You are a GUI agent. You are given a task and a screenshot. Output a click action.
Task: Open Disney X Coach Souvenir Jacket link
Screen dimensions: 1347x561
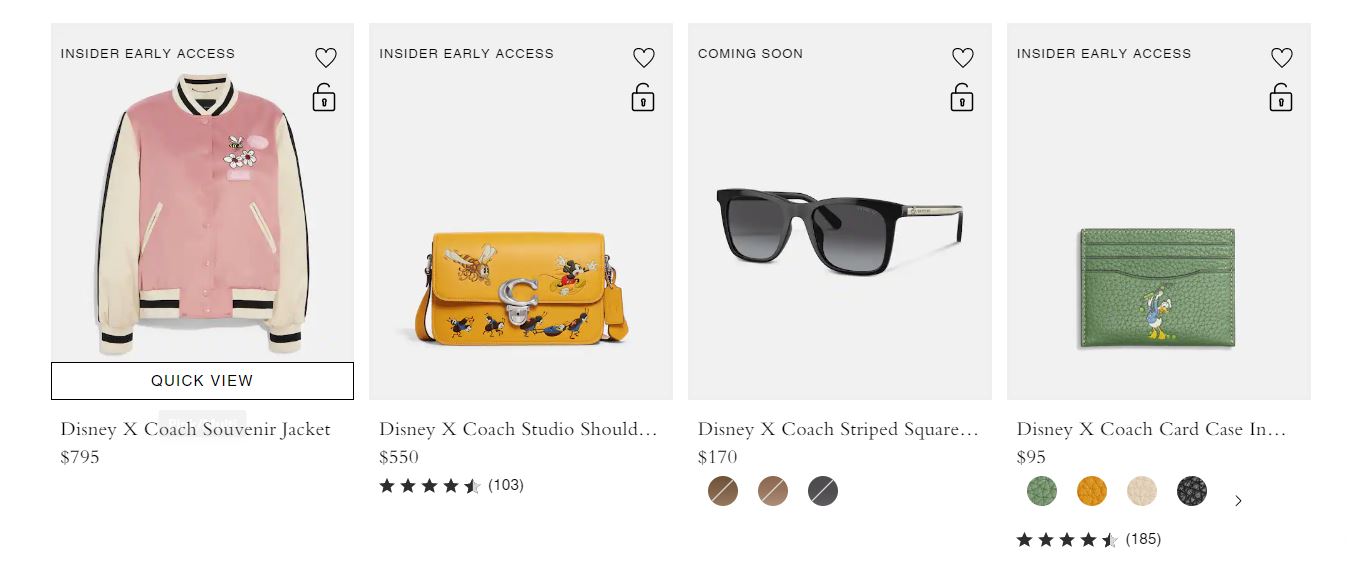[195, 429]
